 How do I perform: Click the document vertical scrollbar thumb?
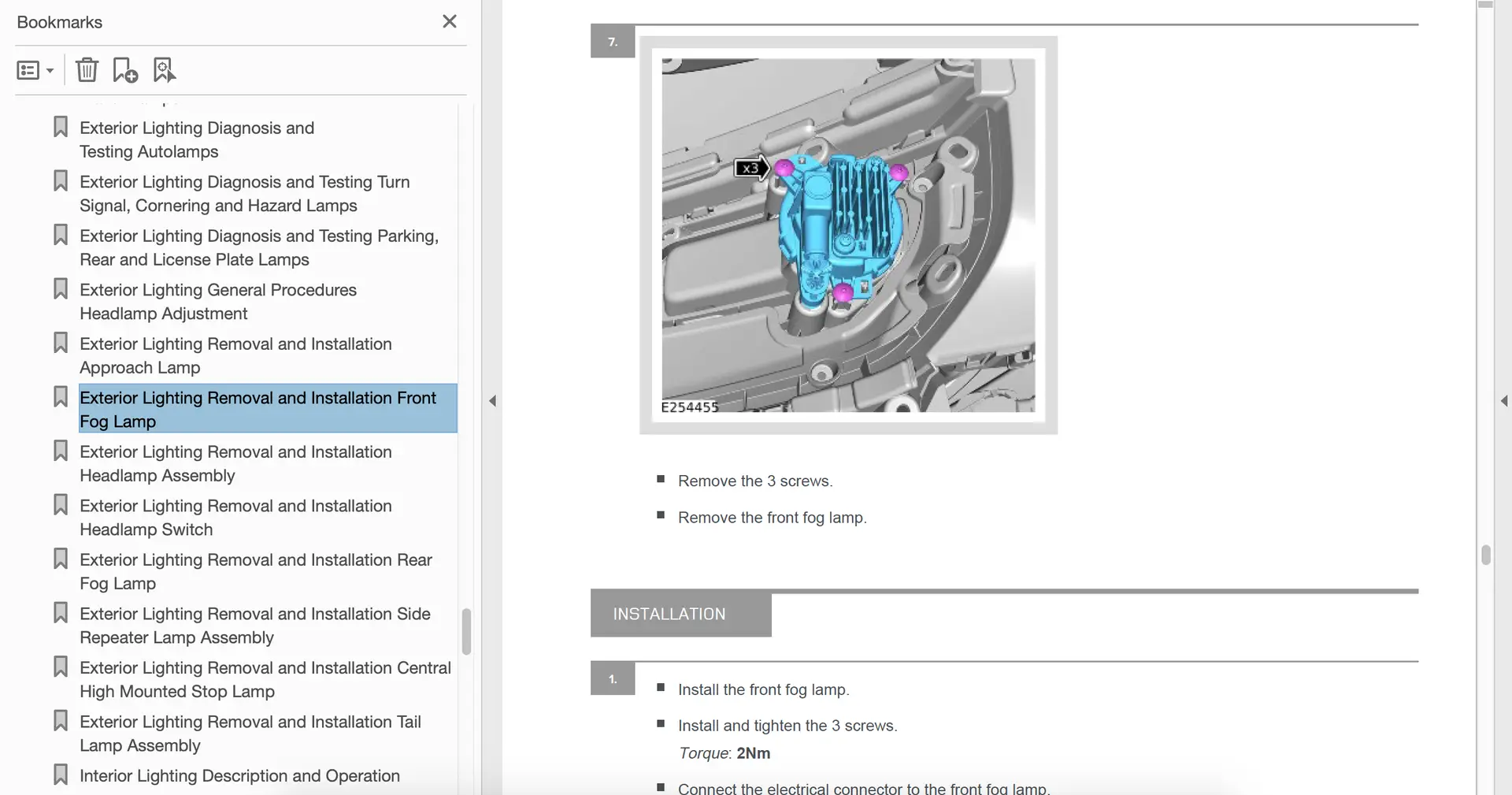[x=1486, y=555]
